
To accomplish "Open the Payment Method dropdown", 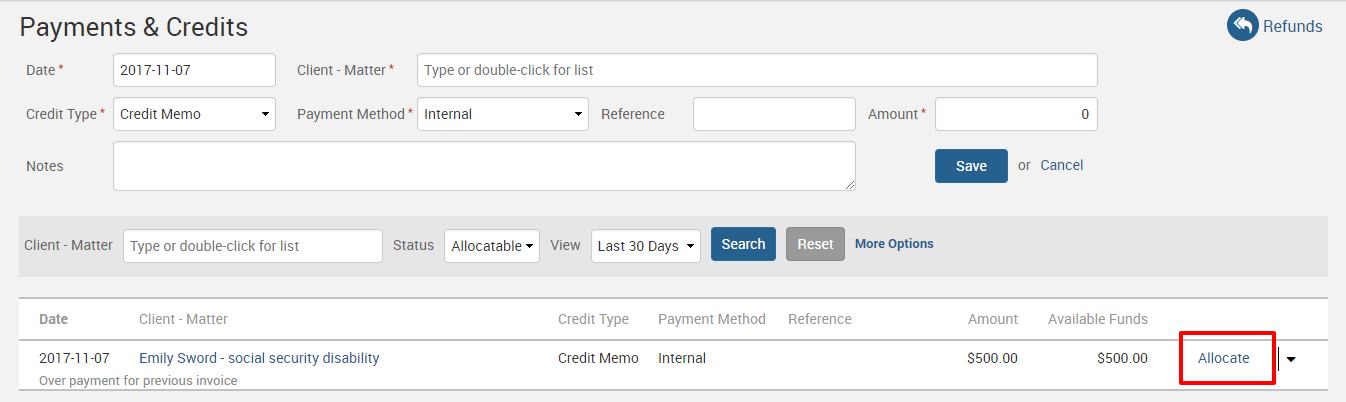I will pyautogui.click(x=502, y=114).
